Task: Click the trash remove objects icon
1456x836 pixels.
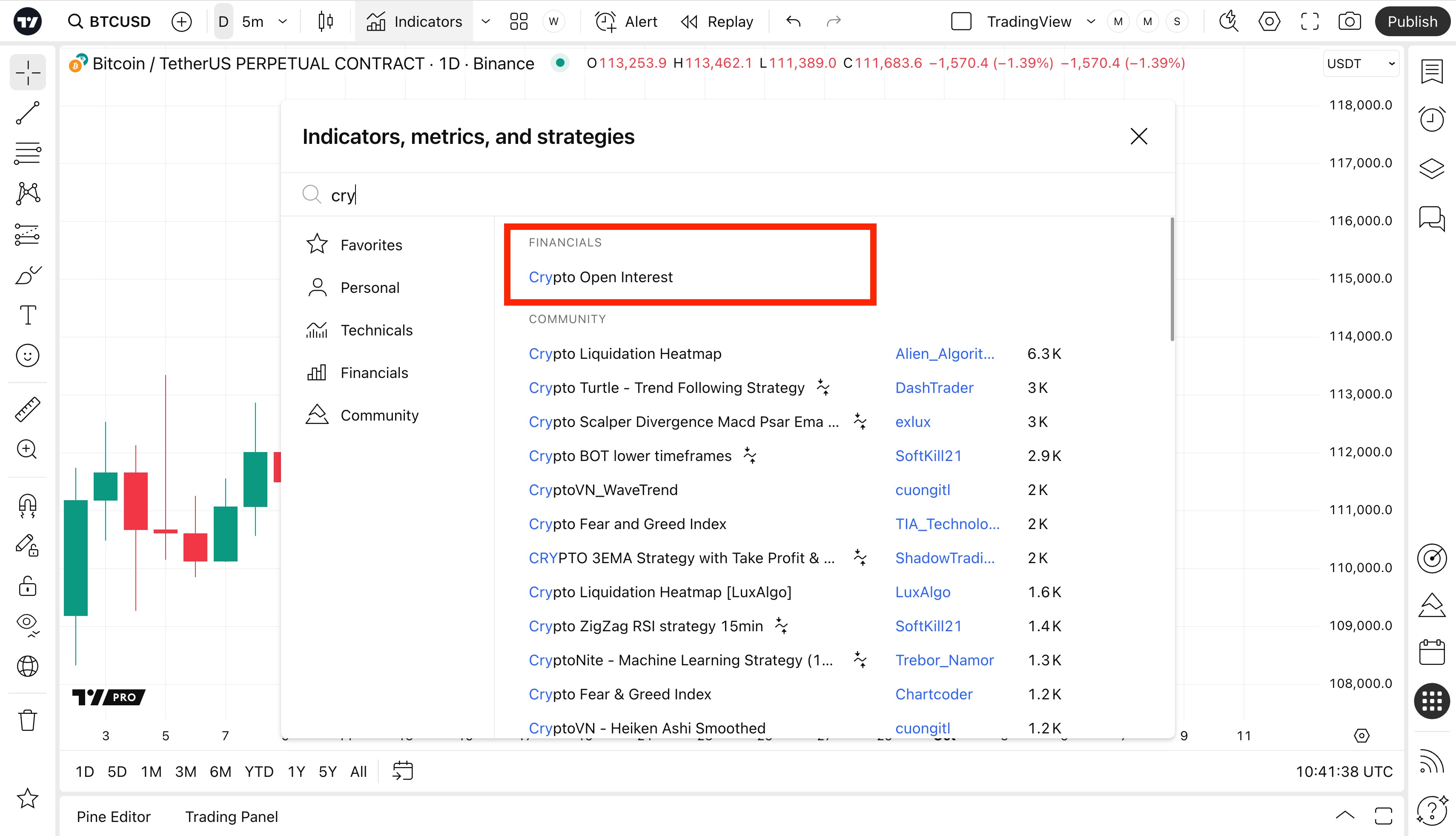Action: 28,720
